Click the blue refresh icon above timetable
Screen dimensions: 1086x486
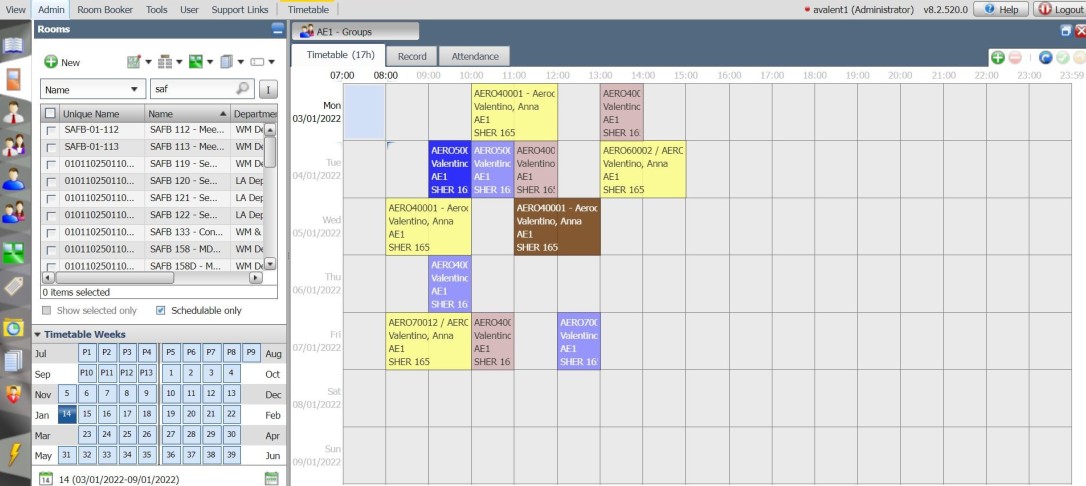1046,58
